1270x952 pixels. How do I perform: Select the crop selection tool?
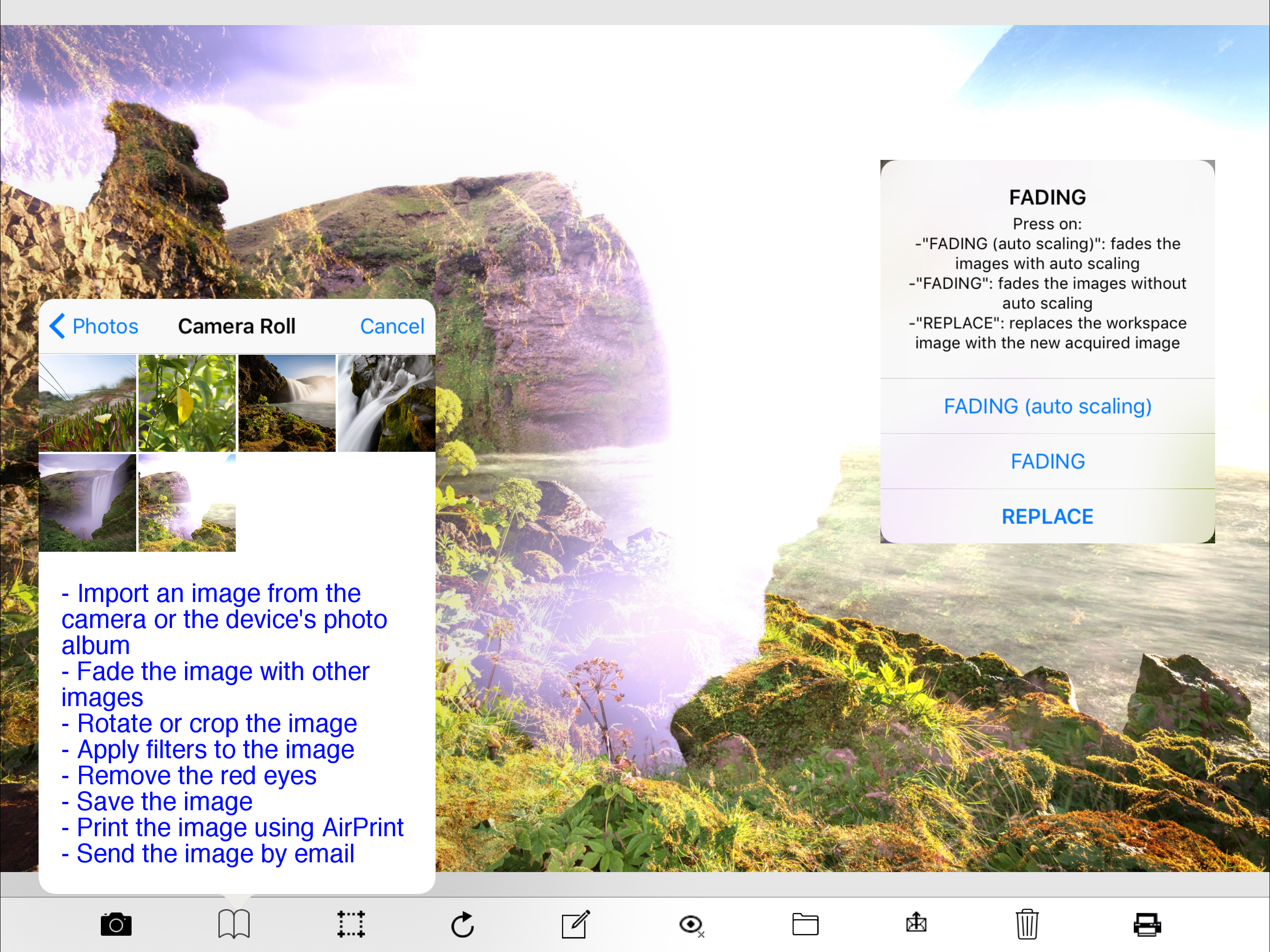[351, 925]
